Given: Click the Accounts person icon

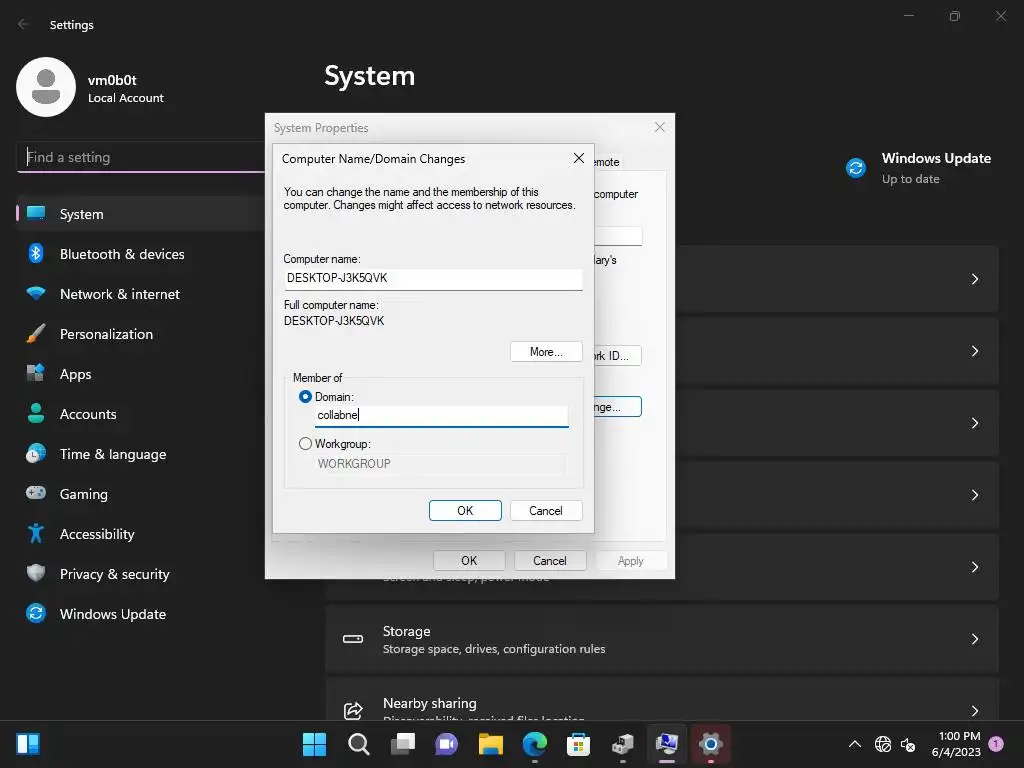Looking at the screenshot, I should coord(36,413).
